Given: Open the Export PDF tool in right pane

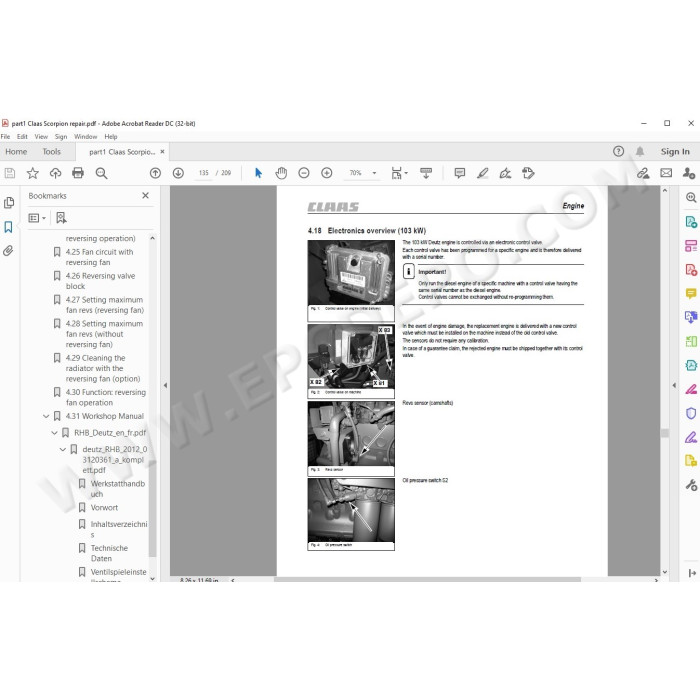Looking at the screenshot, I should point(691,222).
